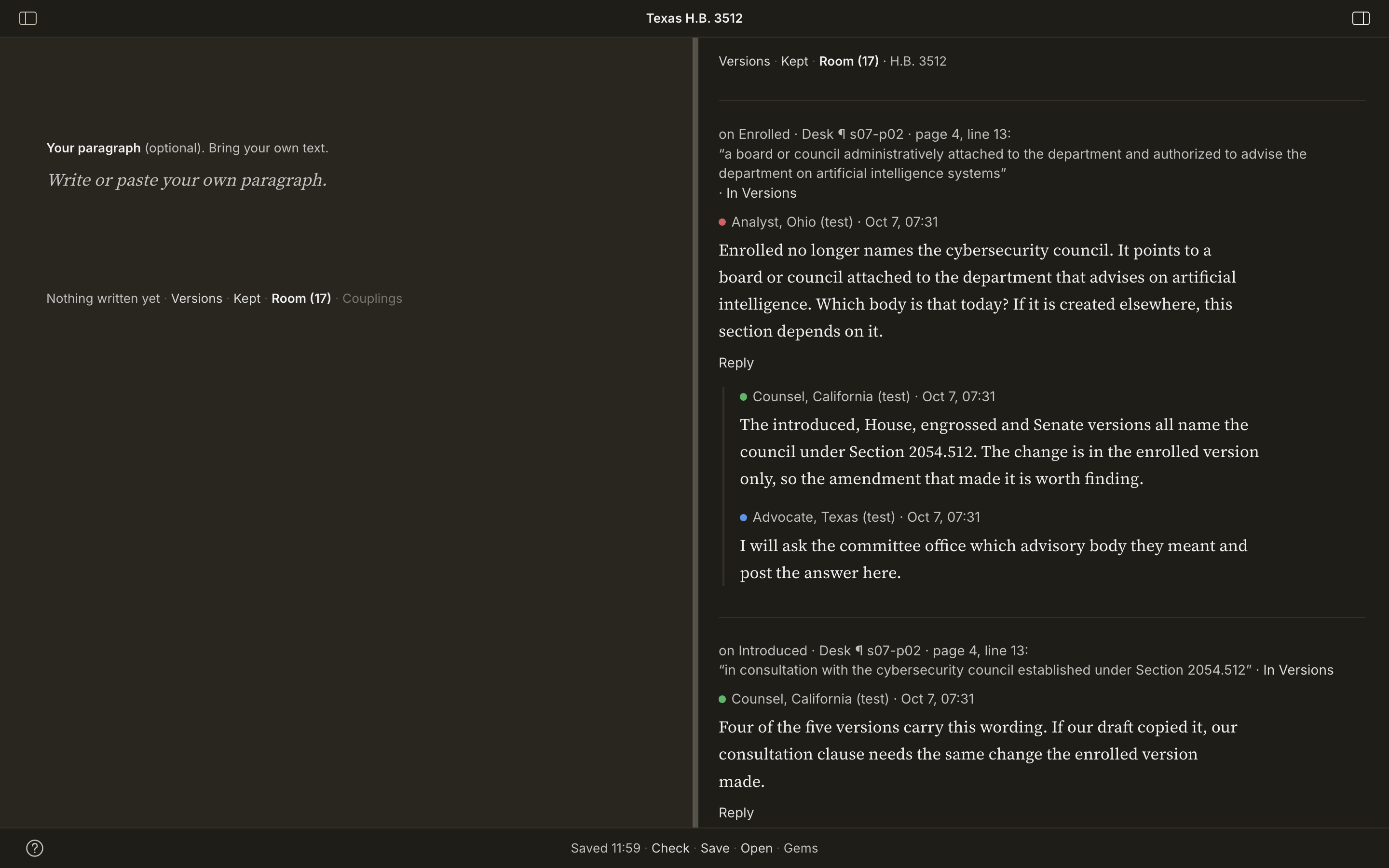Open Couplings below the paragraph editor

point(372,298)
